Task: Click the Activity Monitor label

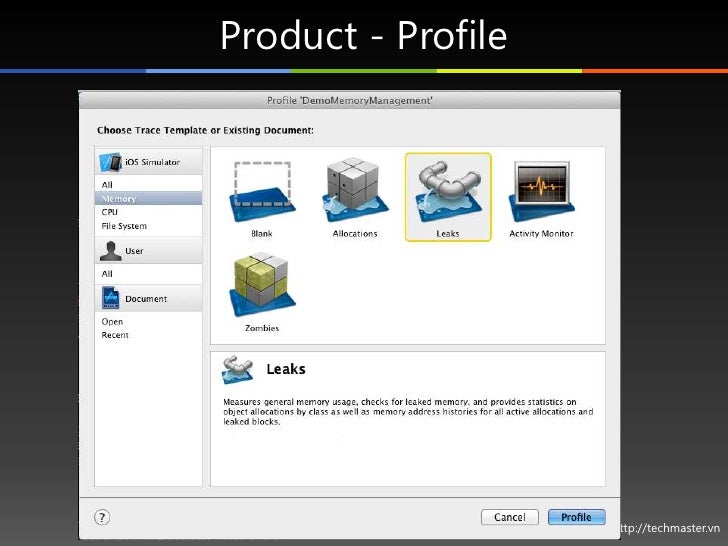Action: pyautogui.click(x=541, y=234)
